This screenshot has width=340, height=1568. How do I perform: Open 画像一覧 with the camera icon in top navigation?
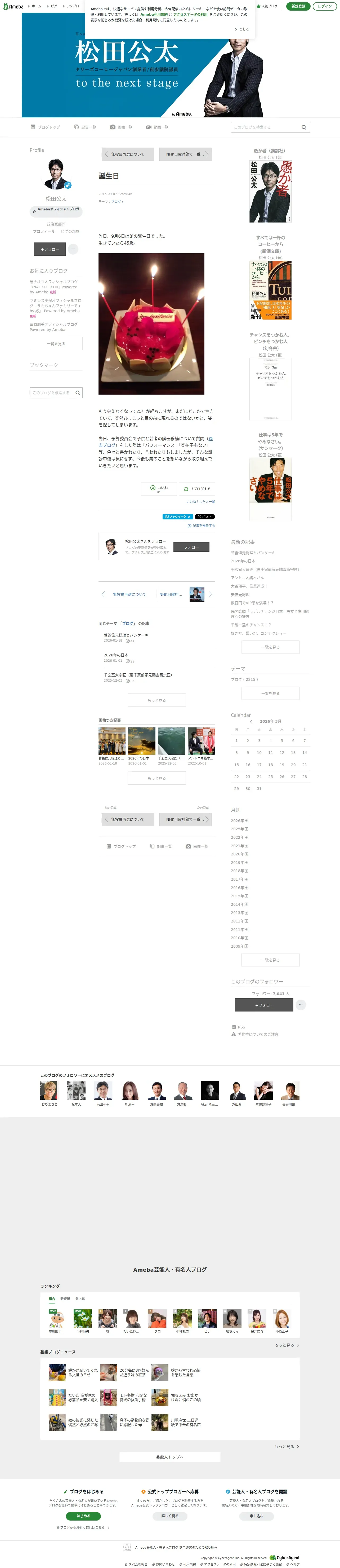pyautogui.click(x=121, y=127)
